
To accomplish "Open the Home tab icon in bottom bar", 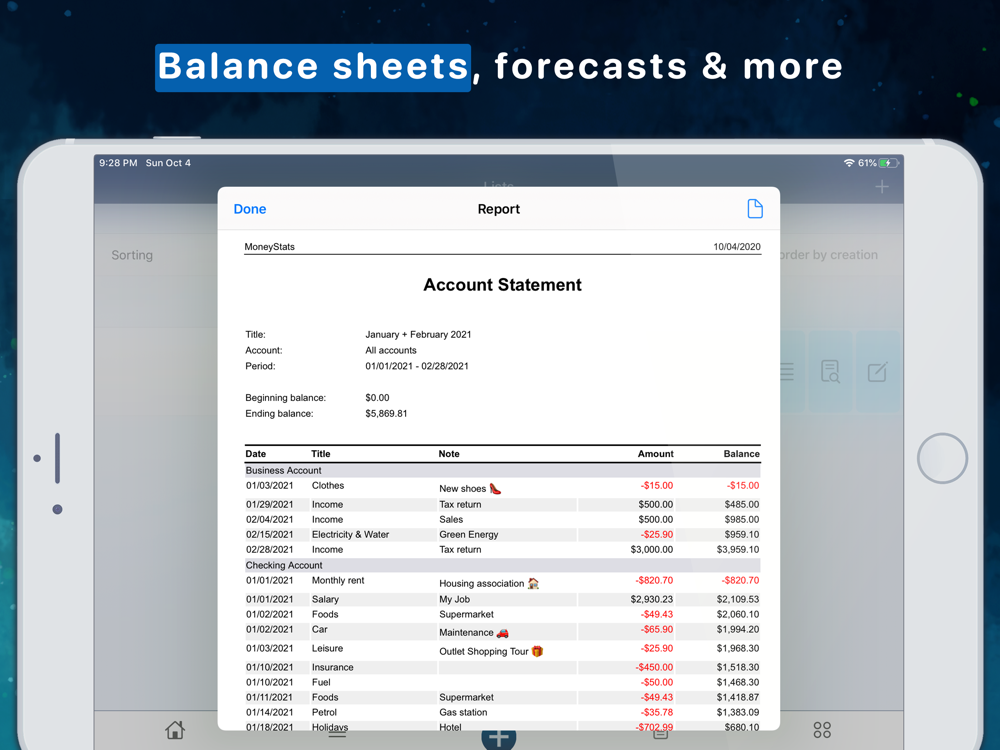I will point(175,730).
